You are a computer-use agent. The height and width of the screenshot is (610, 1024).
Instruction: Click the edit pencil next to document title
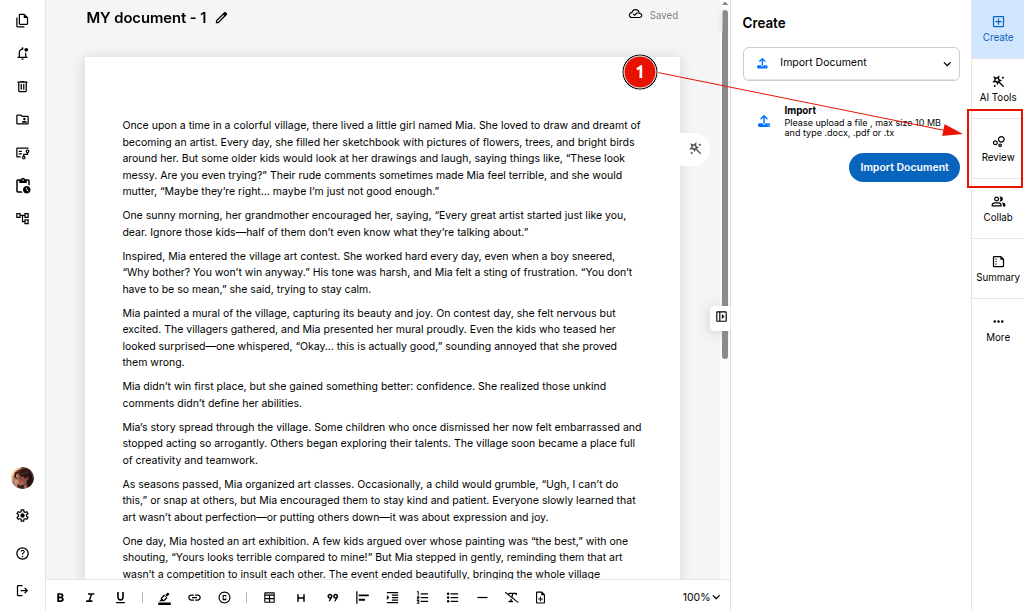(221, 17)
